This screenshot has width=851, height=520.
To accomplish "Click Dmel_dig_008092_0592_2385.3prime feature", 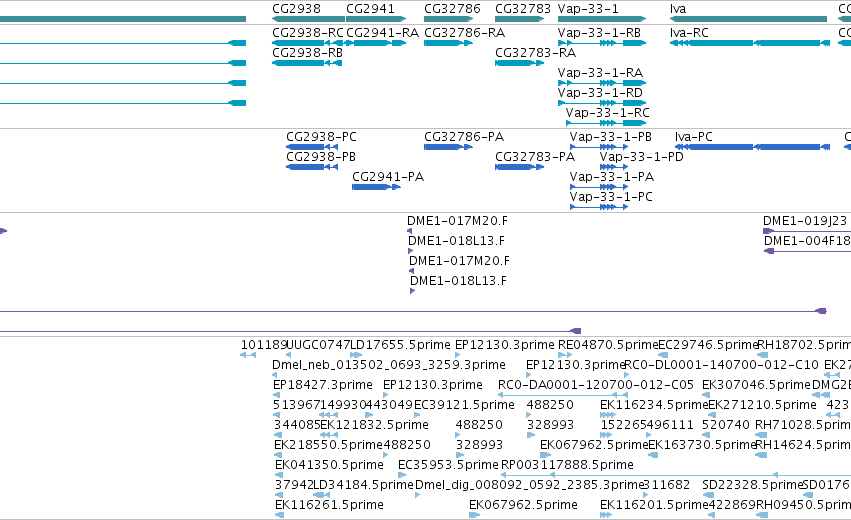I will pos(529,485).
